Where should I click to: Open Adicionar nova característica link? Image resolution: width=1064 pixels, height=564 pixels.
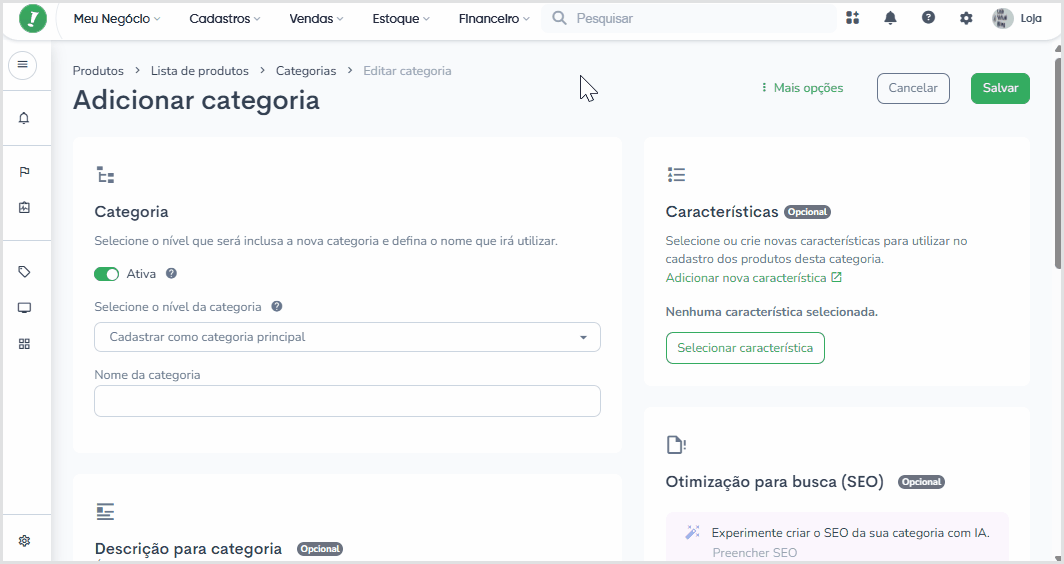(746, 278)
